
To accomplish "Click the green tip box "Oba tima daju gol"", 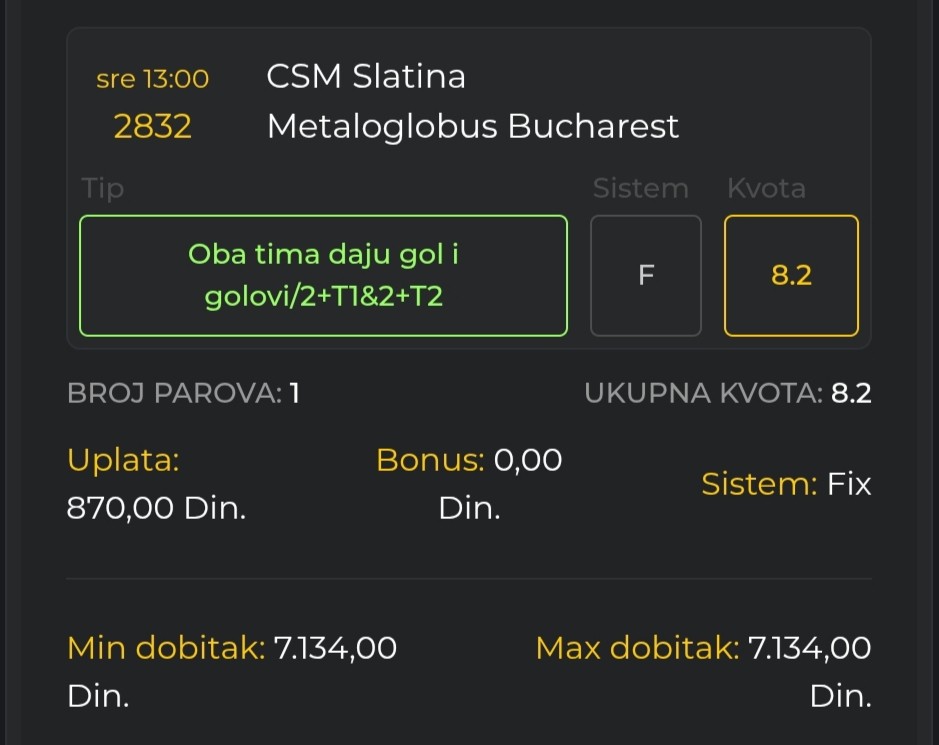I will [323, 276].
